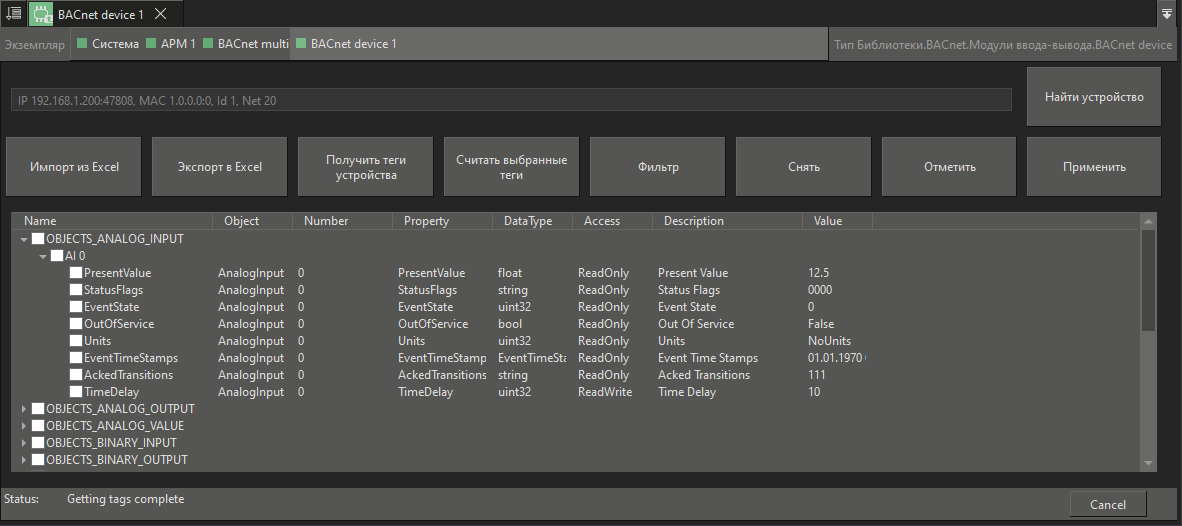This screenshot has width=1182, height=526.
Task: Check the AckedTransitions checkbox
Action: (75, 375)
